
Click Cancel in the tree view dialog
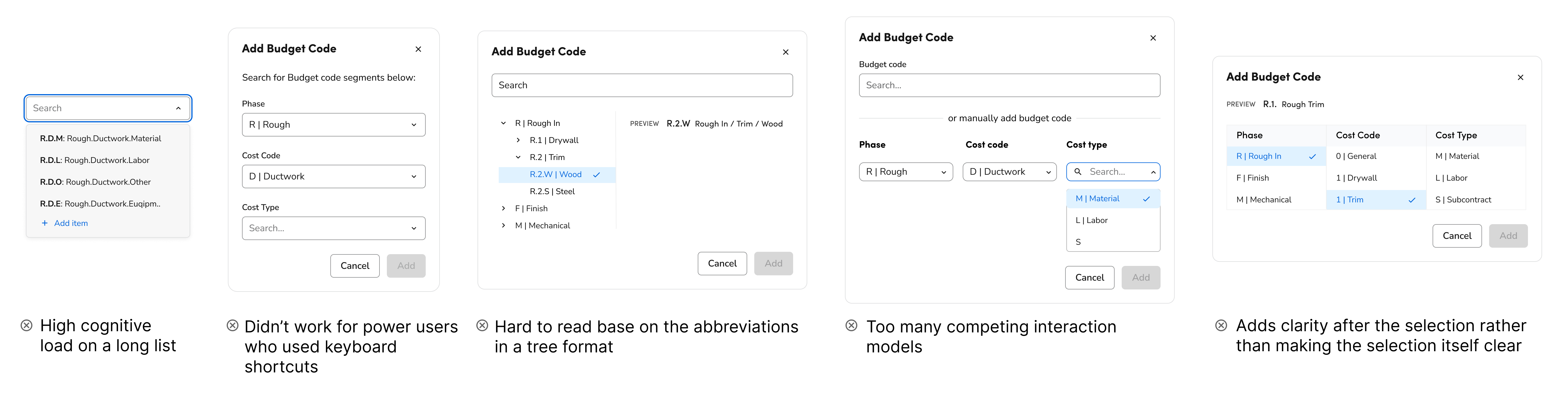pos(722,263)
